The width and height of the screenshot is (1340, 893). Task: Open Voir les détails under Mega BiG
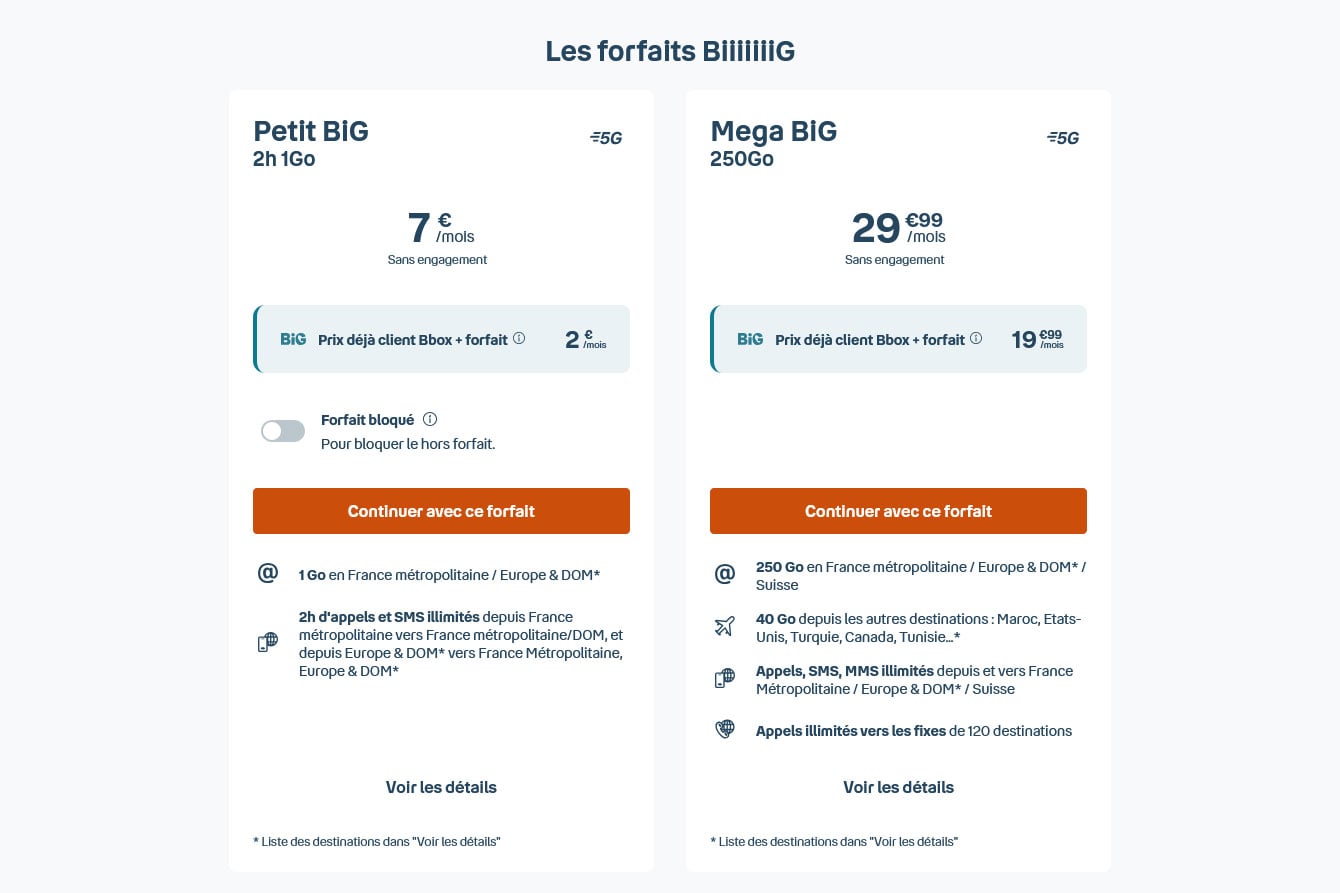coord(897,787)
